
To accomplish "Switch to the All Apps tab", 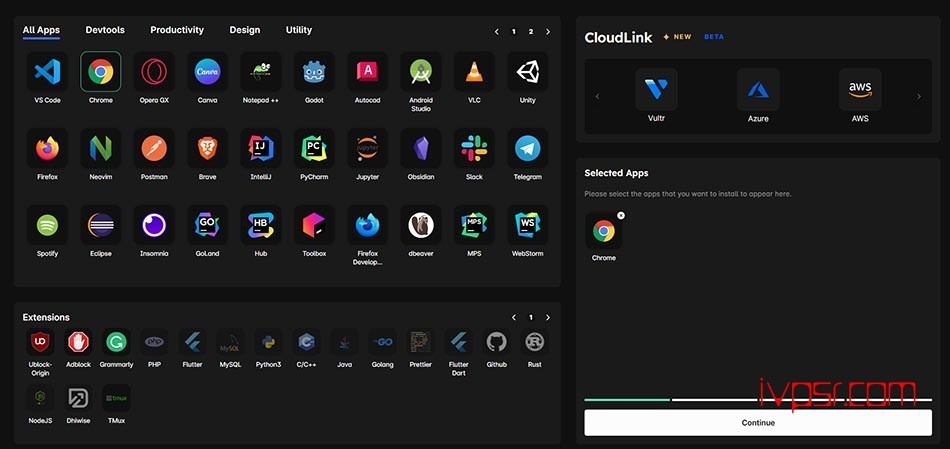I will click(41, 30).
